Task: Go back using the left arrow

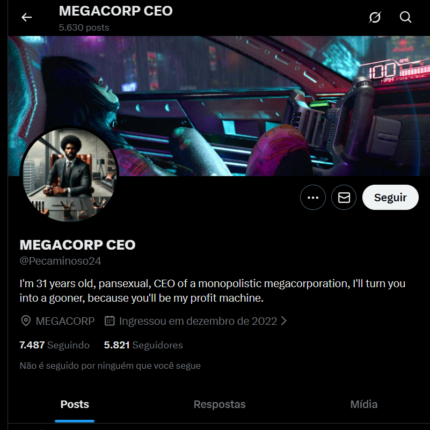Action: click(26, 17)
